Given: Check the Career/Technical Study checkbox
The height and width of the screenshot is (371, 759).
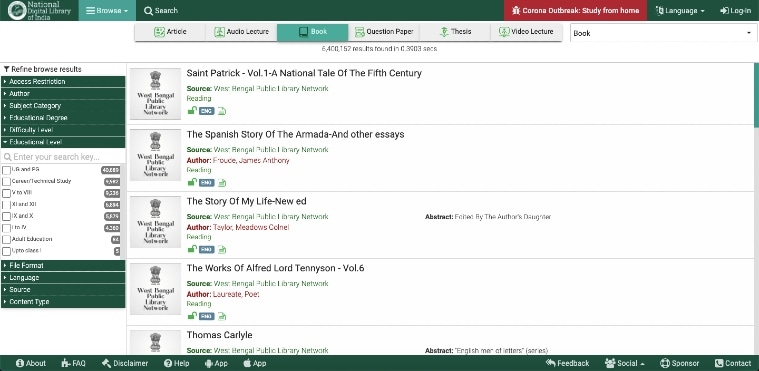Looking at the screenshot, I should [6, 182].
